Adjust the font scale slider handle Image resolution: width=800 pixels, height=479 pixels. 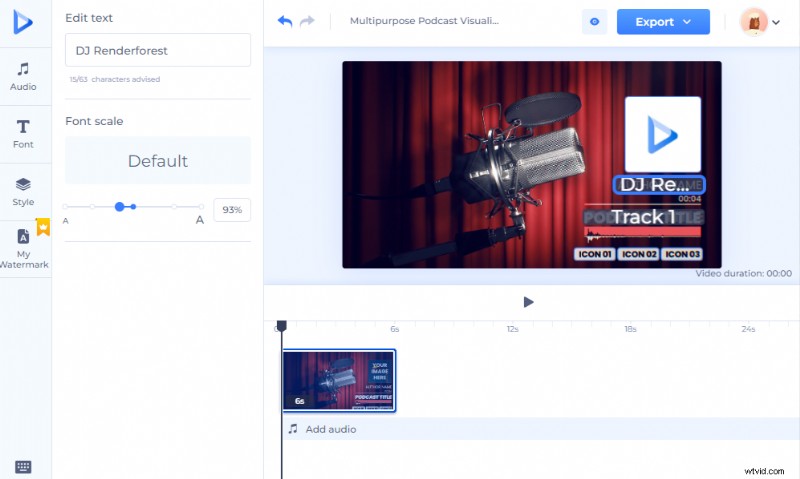[119, 207]
